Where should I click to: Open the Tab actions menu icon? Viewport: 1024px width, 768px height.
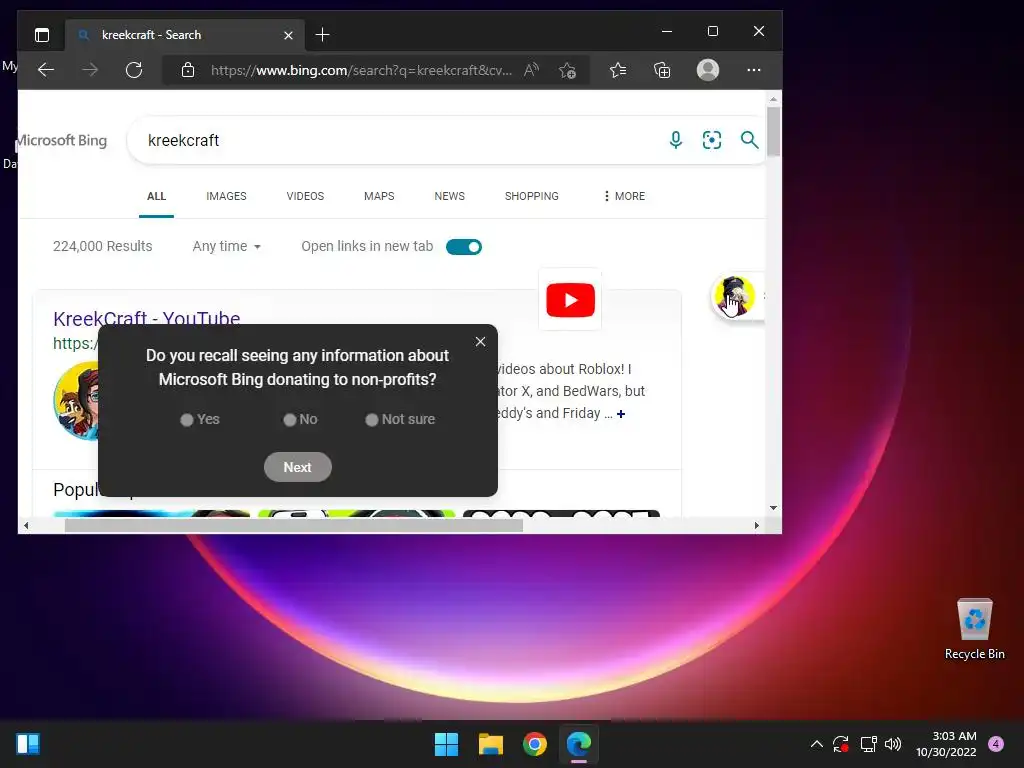42,35
